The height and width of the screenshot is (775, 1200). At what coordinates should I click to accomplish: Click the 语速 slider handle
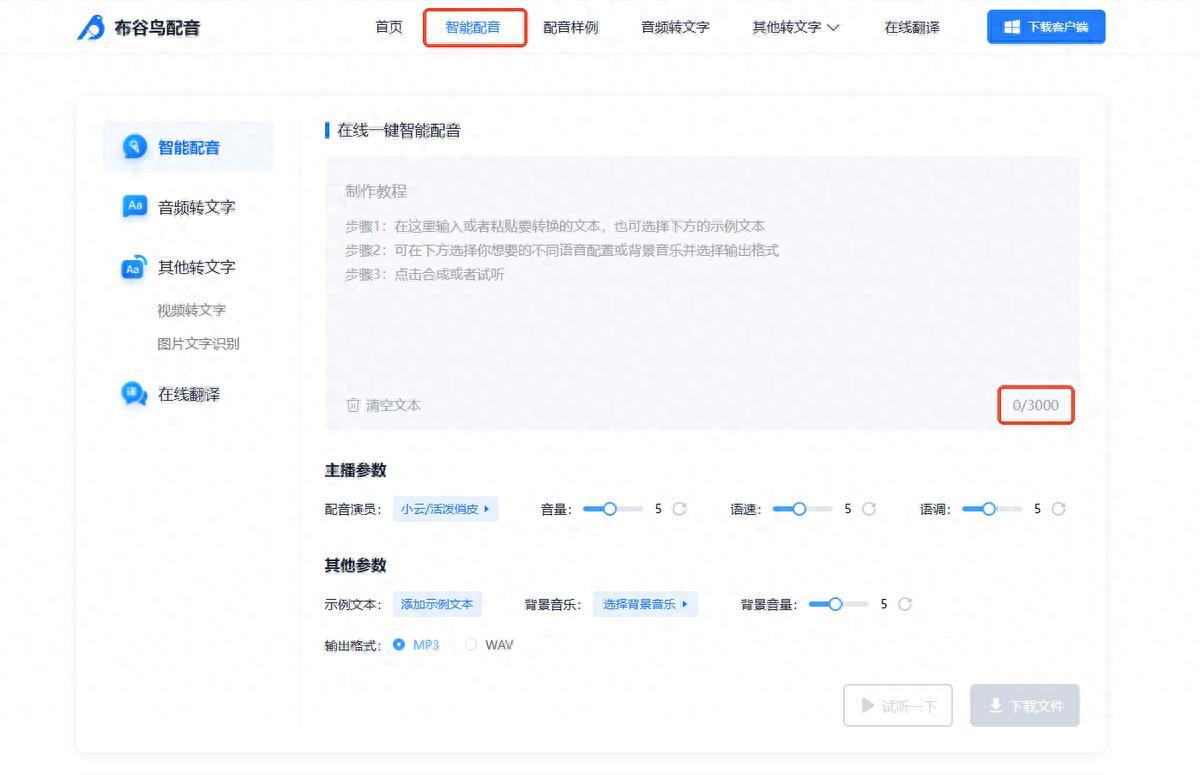pyautogui.click(x=799, y=509)
